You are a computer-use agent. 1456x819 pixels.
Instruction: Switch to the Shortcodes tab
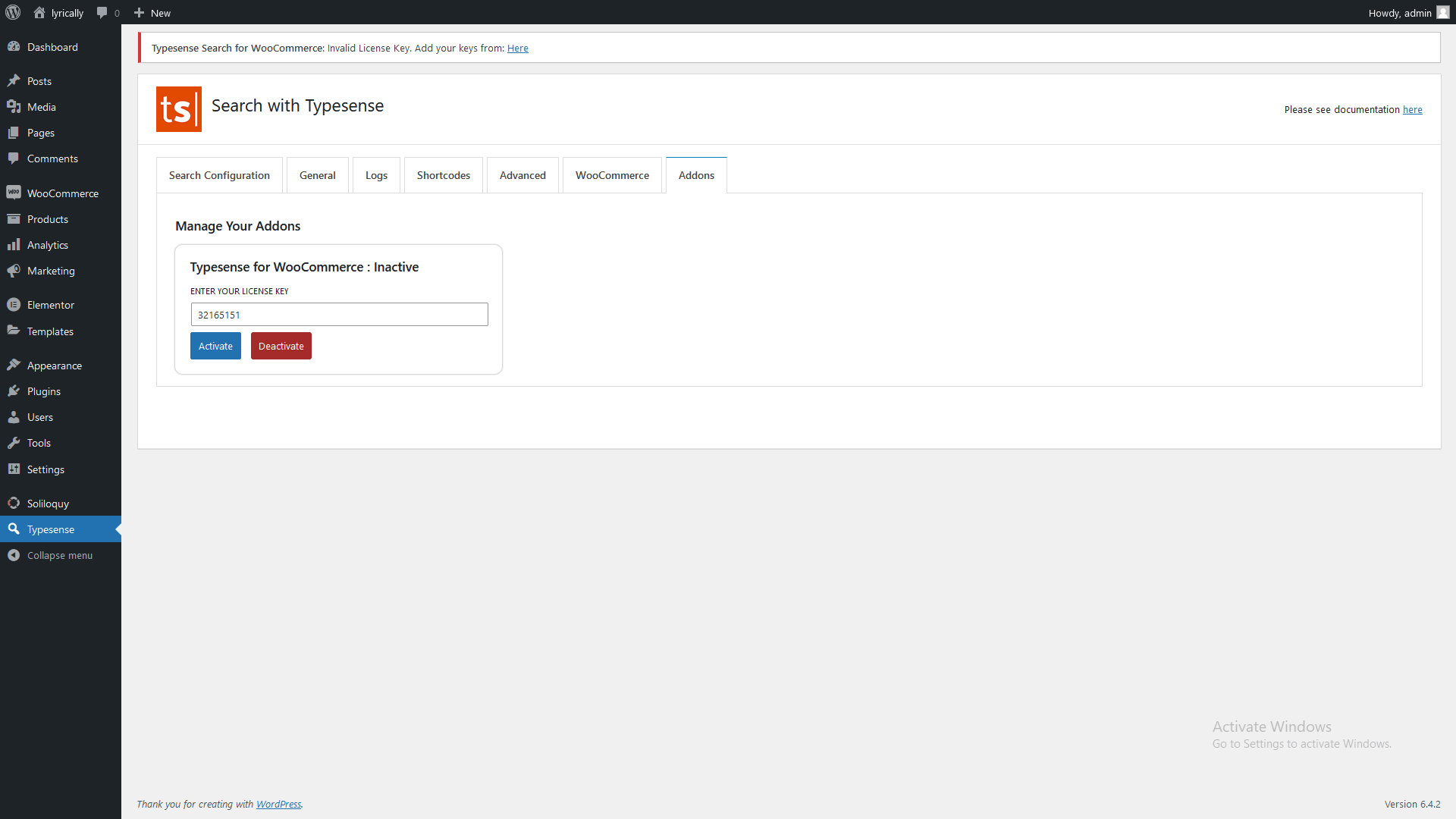click(443, 175)
